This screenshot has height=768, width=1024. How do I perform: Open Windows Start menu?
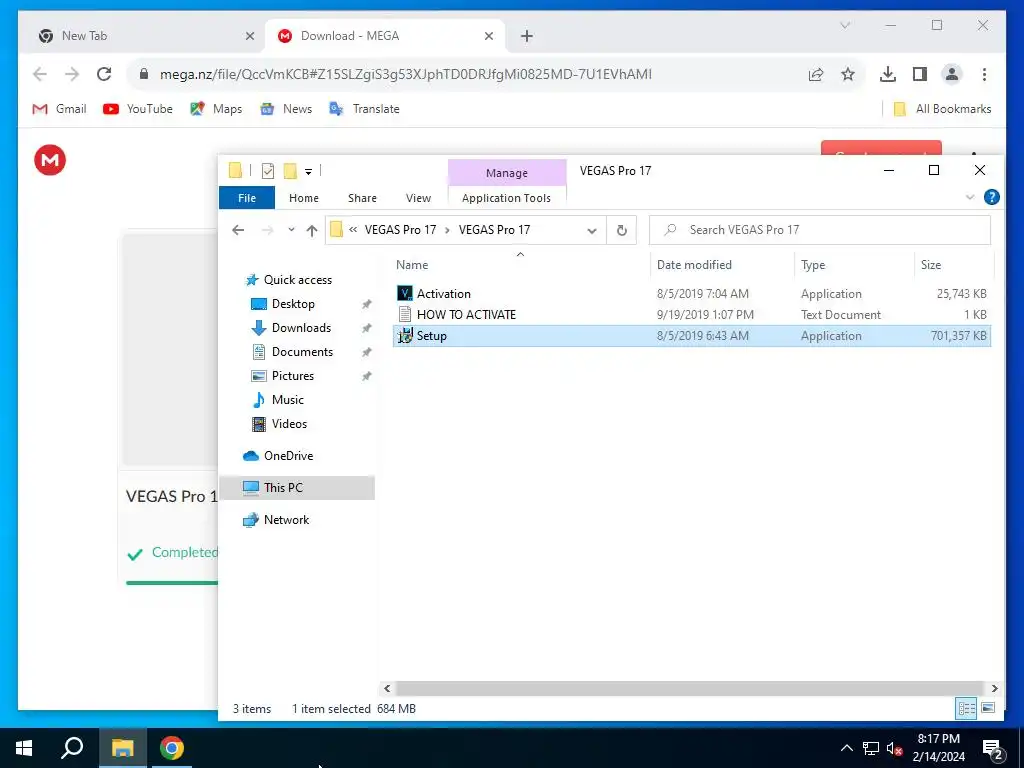point(24,748)
